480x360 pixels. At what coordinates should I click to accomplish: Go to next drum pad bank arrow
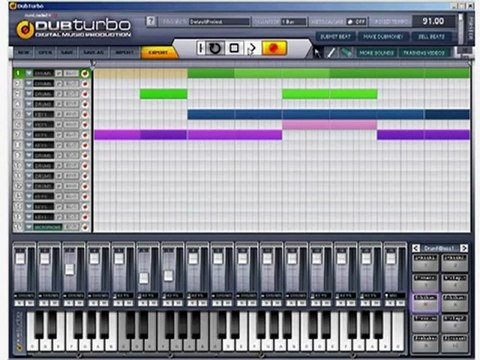tap(464, 248)
